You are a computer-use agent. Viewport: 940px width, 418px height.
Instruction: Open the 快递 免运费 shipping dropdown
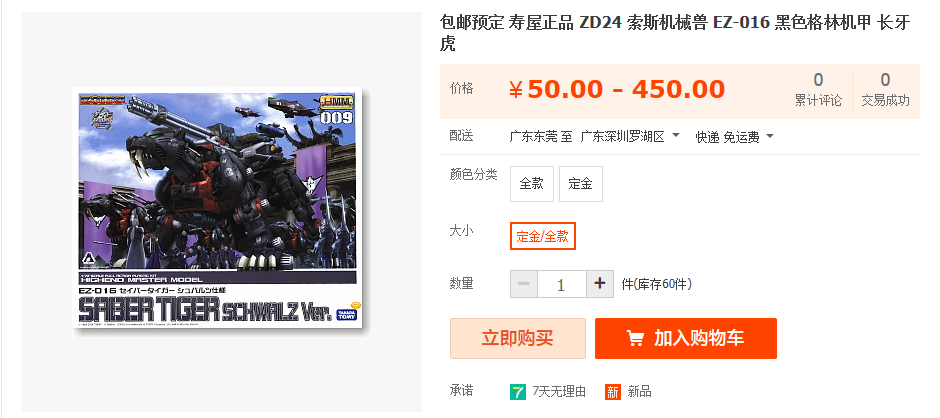coord(734,137)
